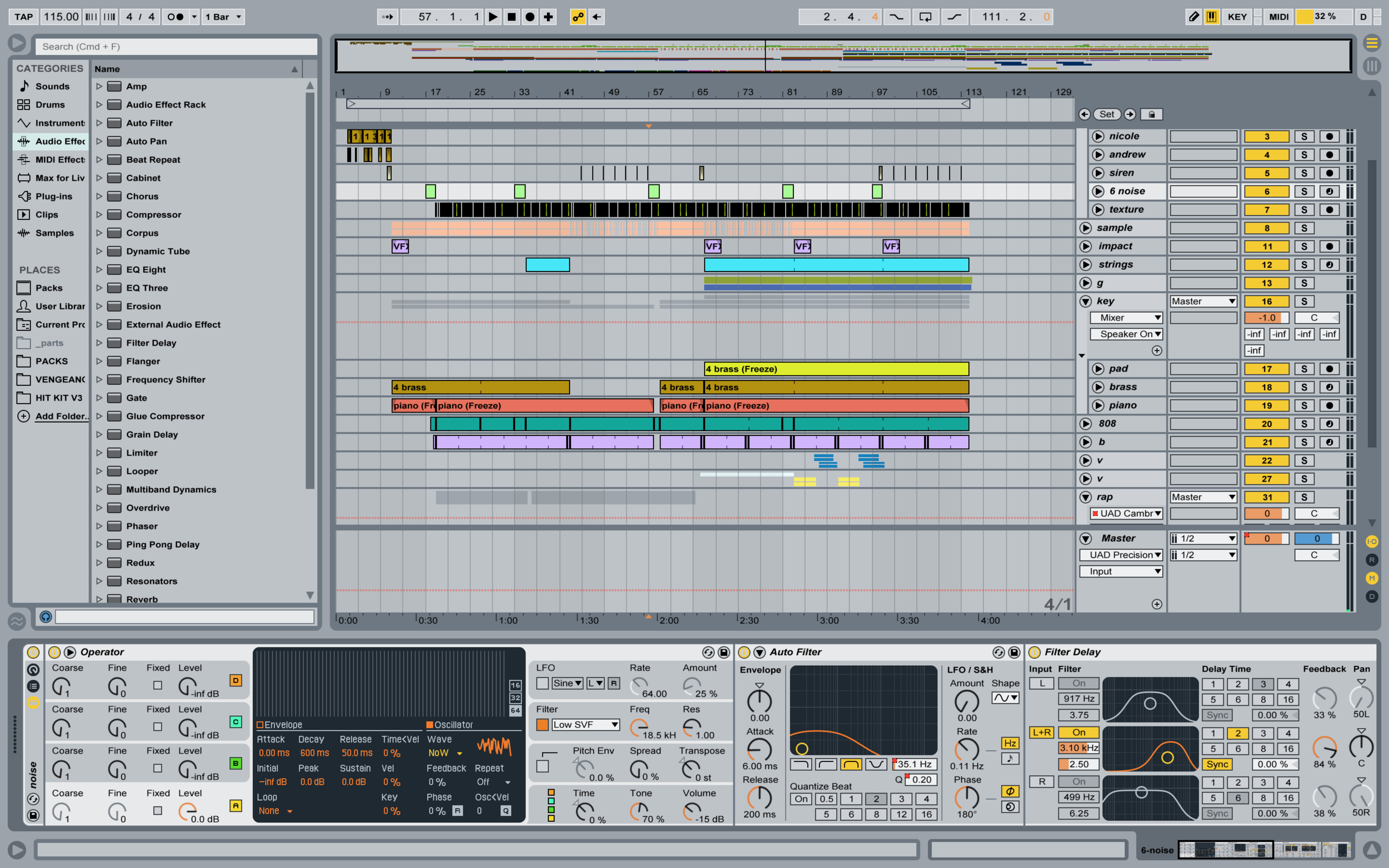Click Next Locator arrow

(x=1130, y=114)
